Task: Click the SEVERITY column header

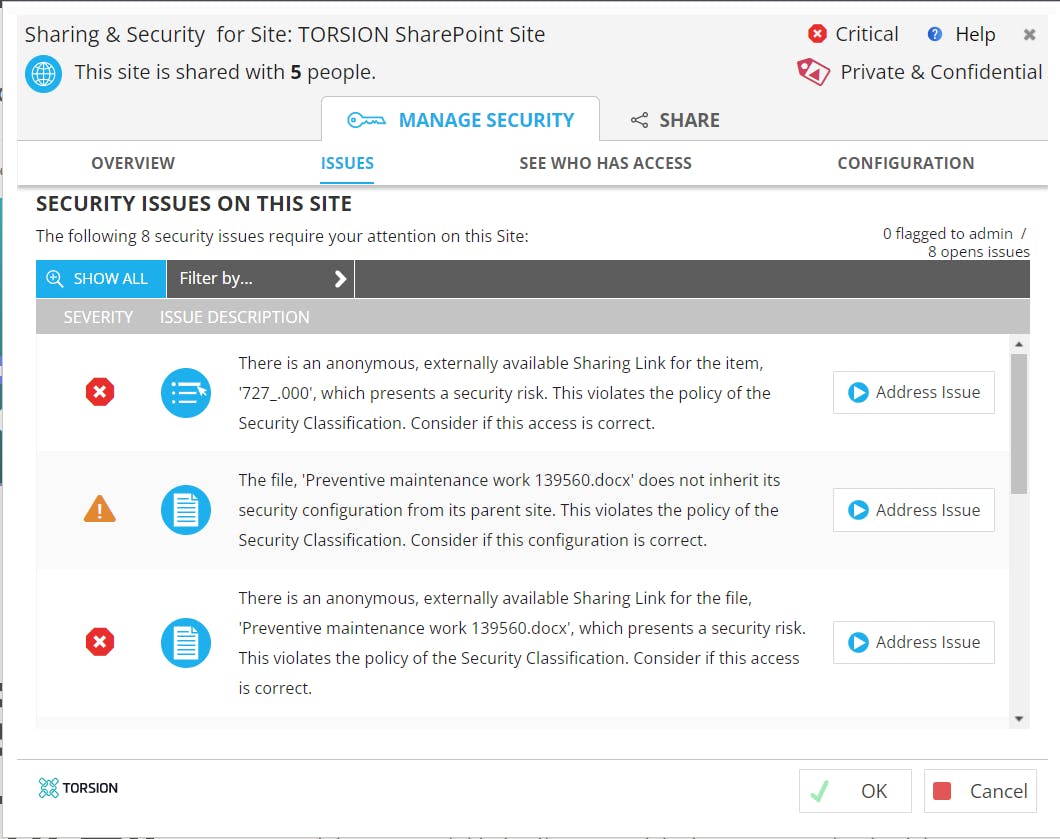Action: [98, 317]
